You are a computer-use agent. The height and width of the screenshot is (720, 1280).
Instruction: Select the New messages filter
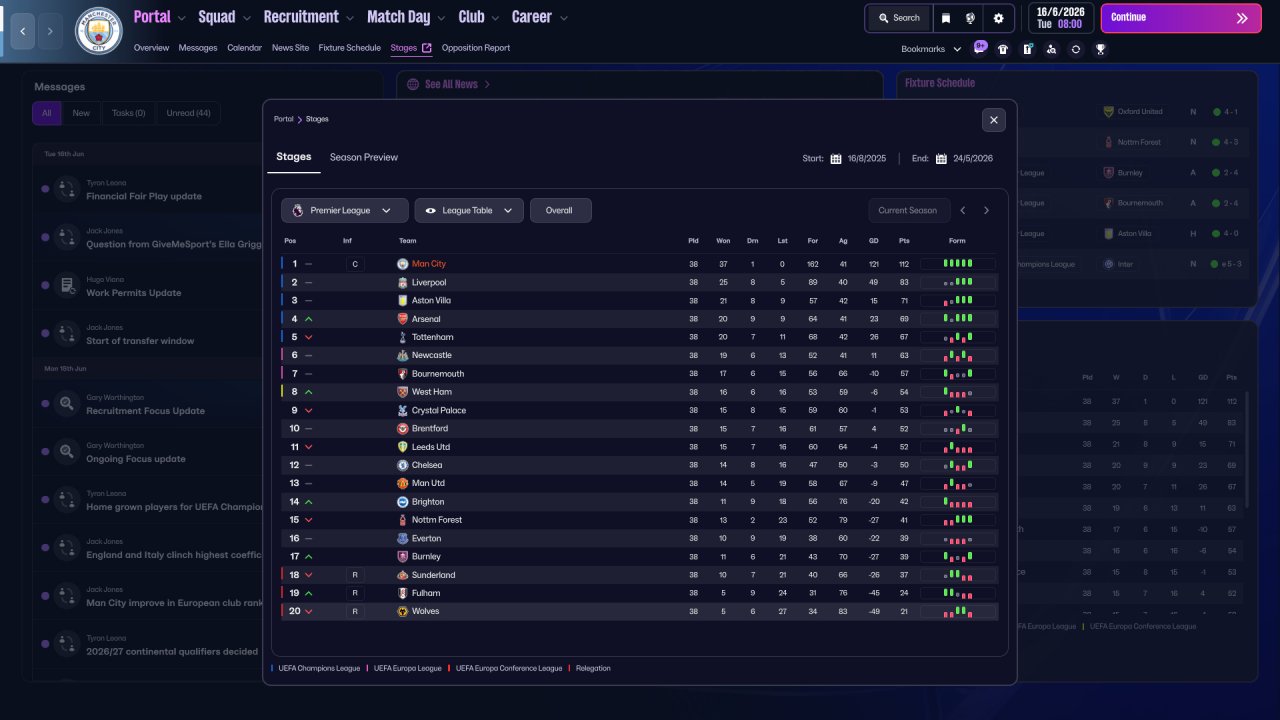(81, 113)
